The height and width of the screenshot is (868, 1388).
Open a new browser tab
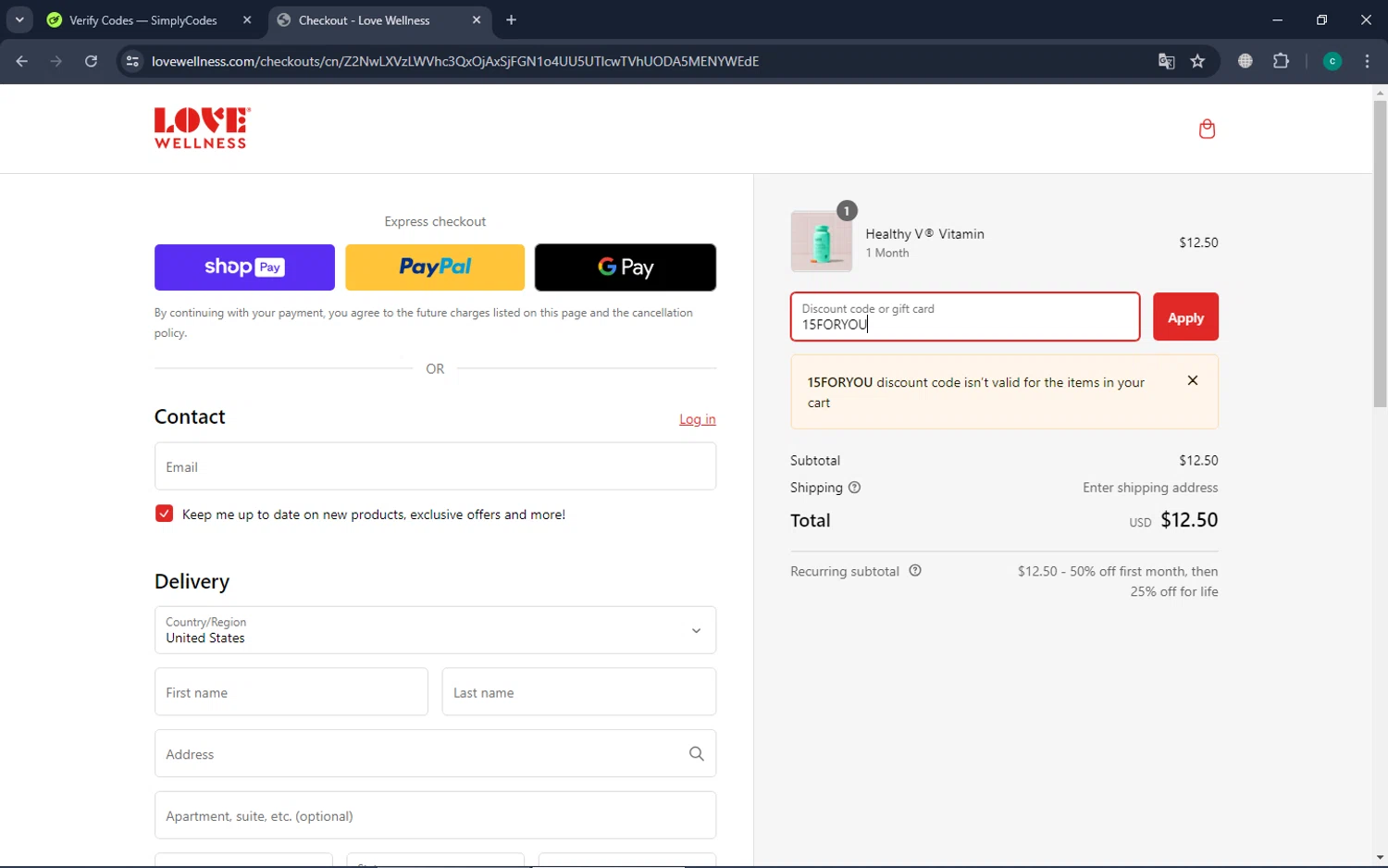coord(512,19)
